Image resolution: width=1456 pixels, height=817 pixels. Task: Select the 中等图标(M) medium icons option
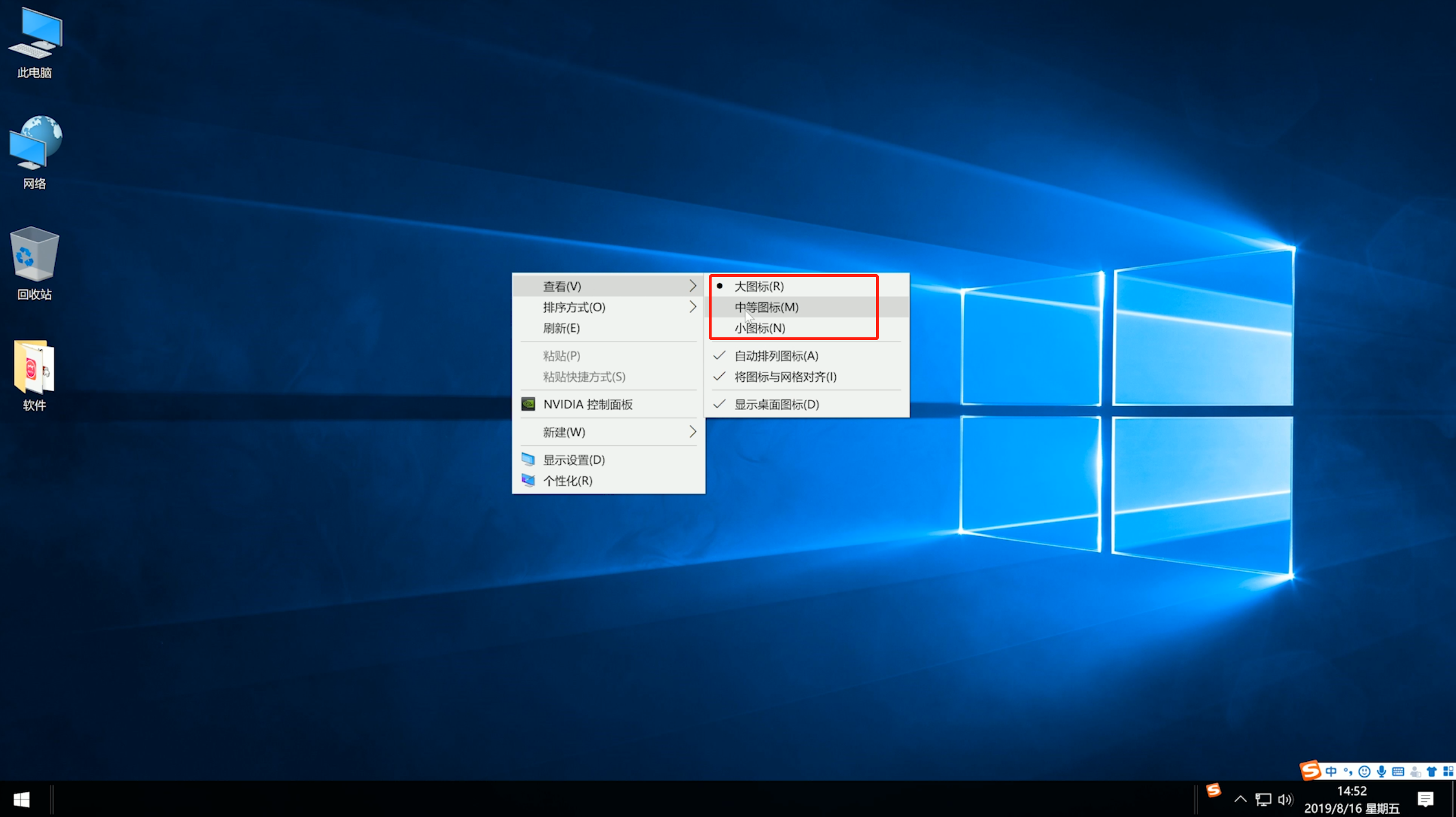pos(807,307)
